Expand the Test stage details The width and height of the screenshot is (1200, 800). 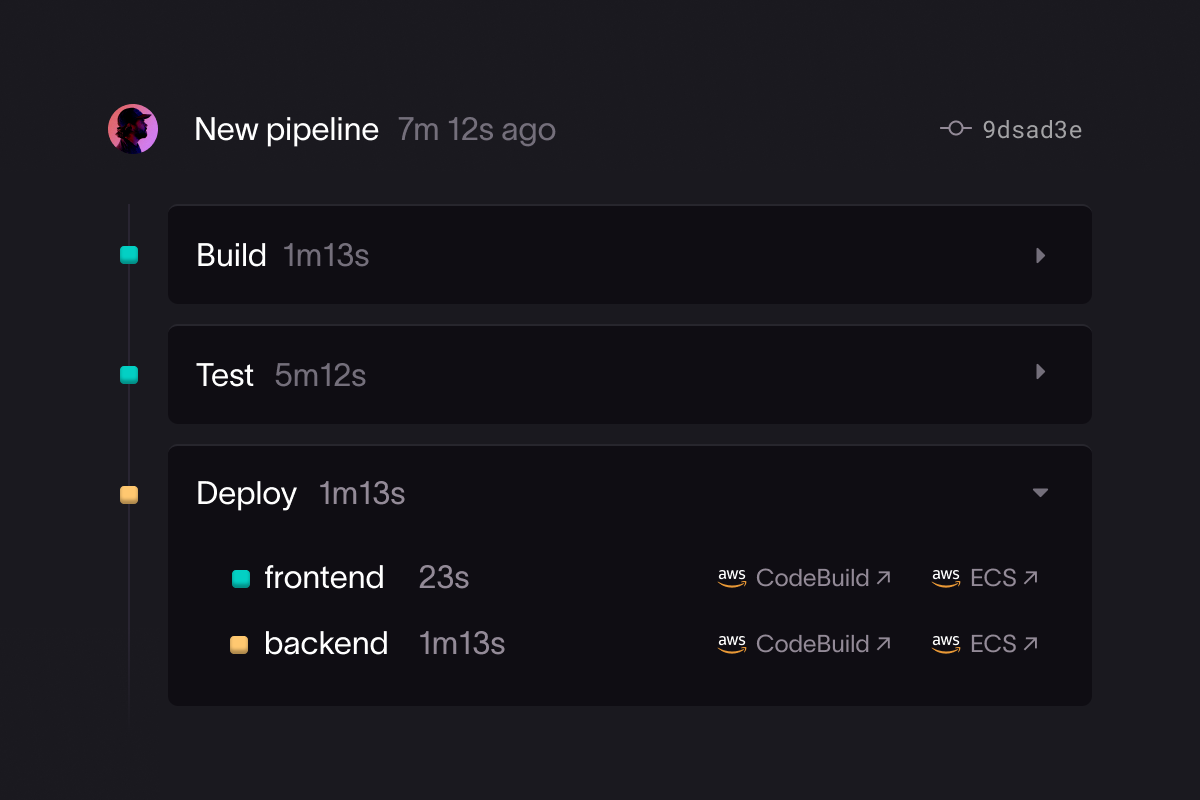[x=1040, y=372]
